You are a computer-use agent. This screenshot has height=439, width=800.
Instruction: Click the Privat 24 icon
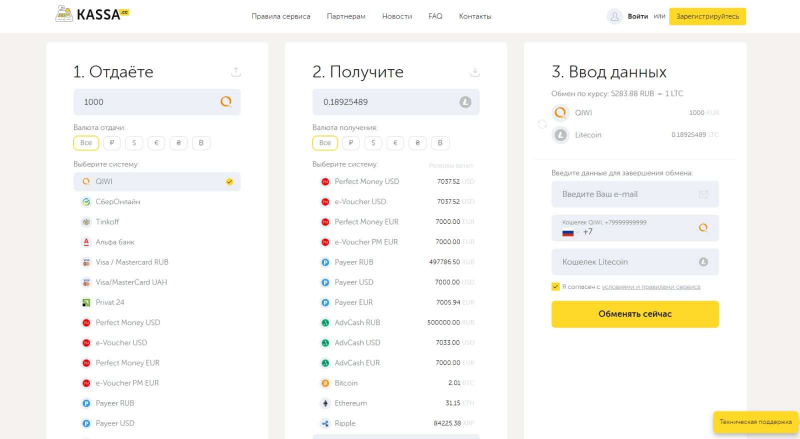point(86,302)
